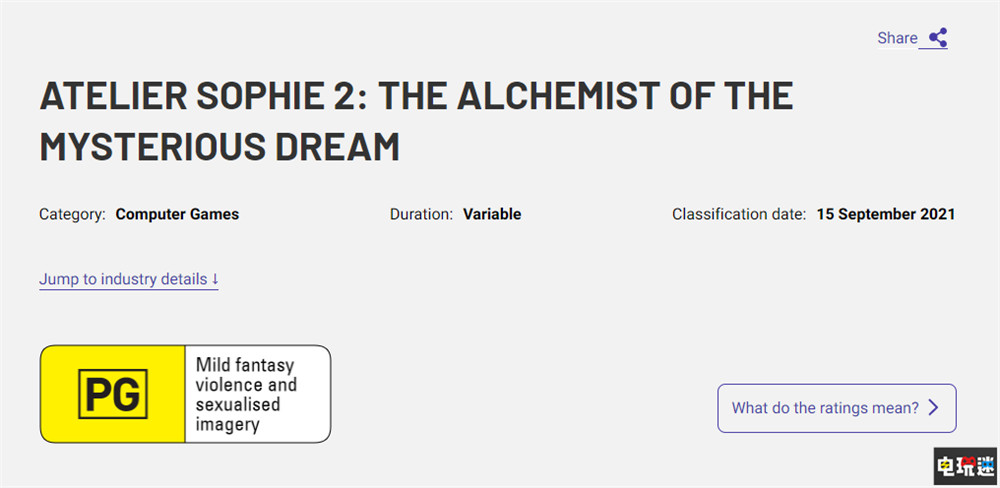Select the 15 September 2021 date

(885, 214)
